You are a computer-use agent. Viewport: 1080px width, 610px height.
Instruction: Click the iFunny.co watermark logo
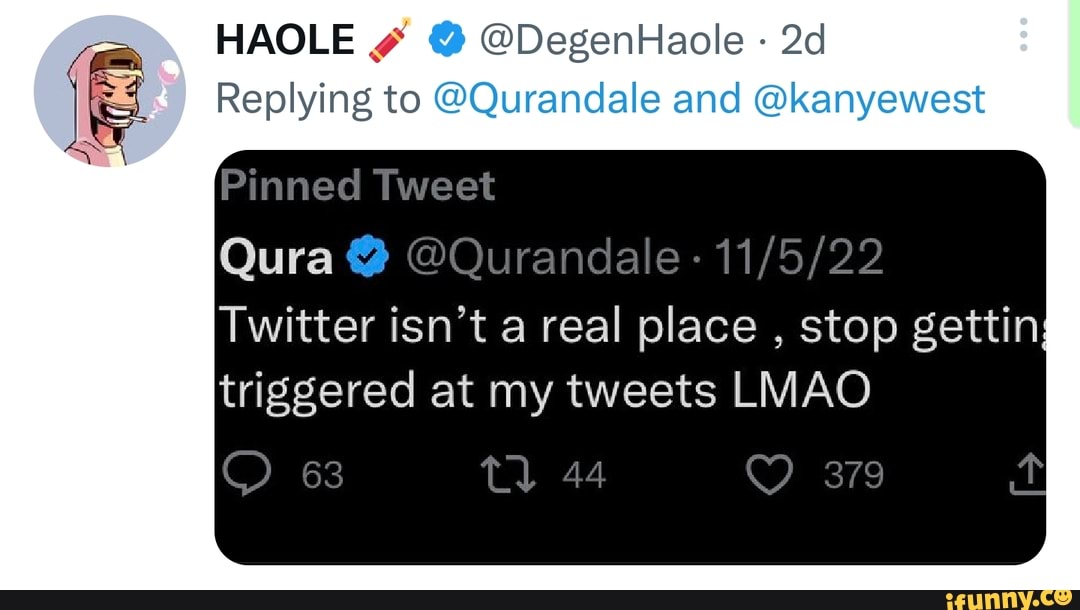click(x=1009, y=599)
